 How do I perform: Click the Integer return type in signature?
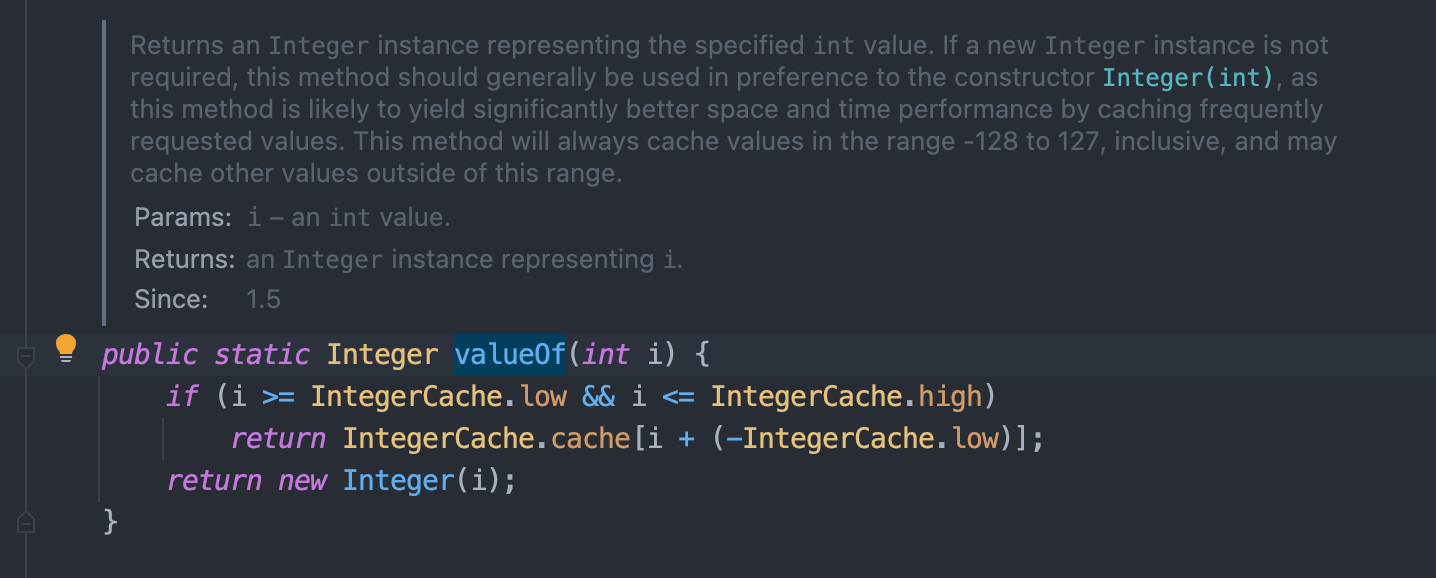(383, 355)
